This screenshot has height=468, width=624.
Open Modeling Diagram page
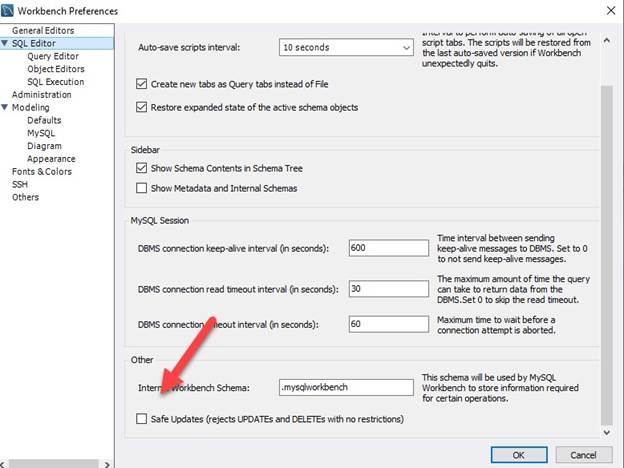tap(44, 146)
